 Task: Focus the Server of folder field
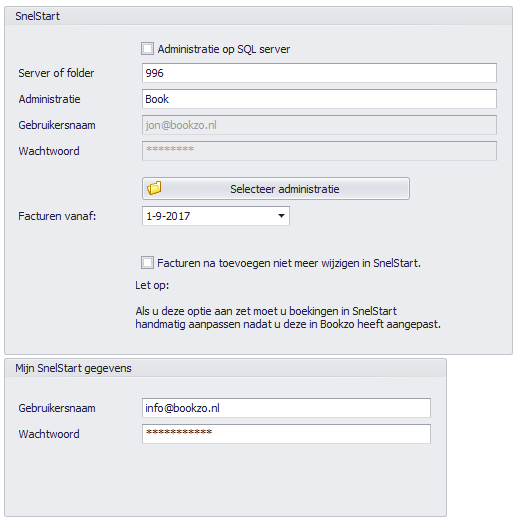point(319,73)
